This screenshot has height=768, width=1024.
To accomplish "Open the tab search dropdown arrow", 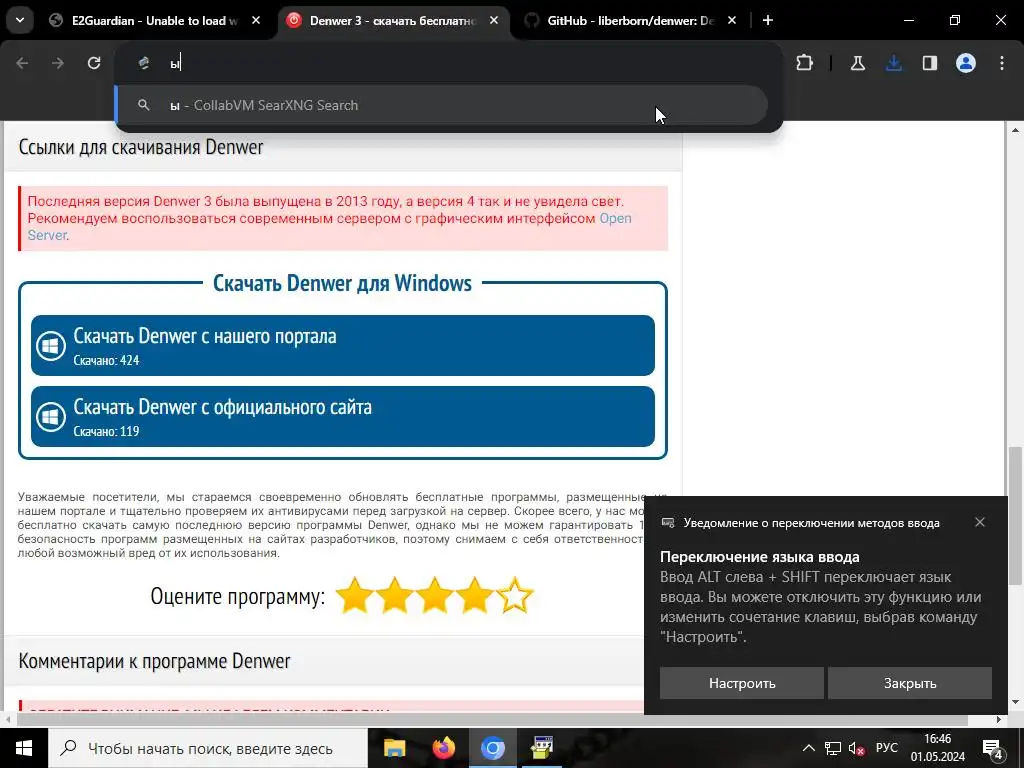I will click(20, 20).
